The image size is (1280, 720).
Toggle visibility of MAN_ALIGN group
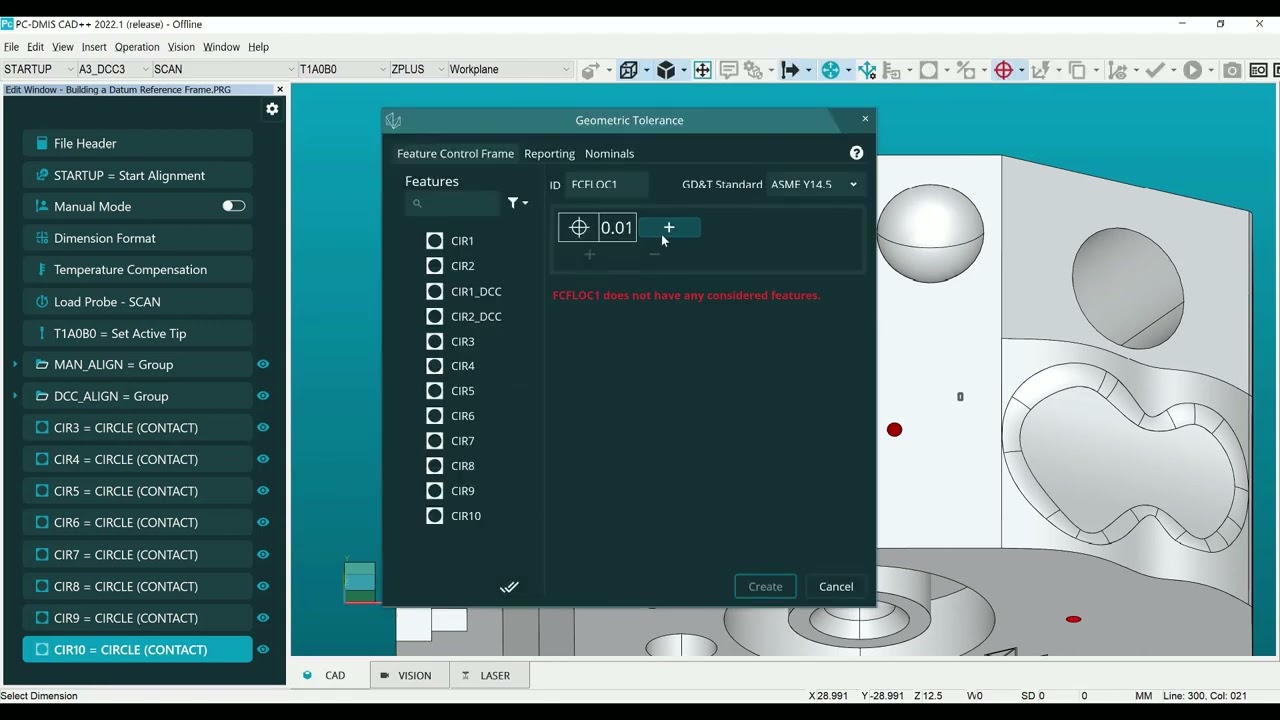pos(263,365)
